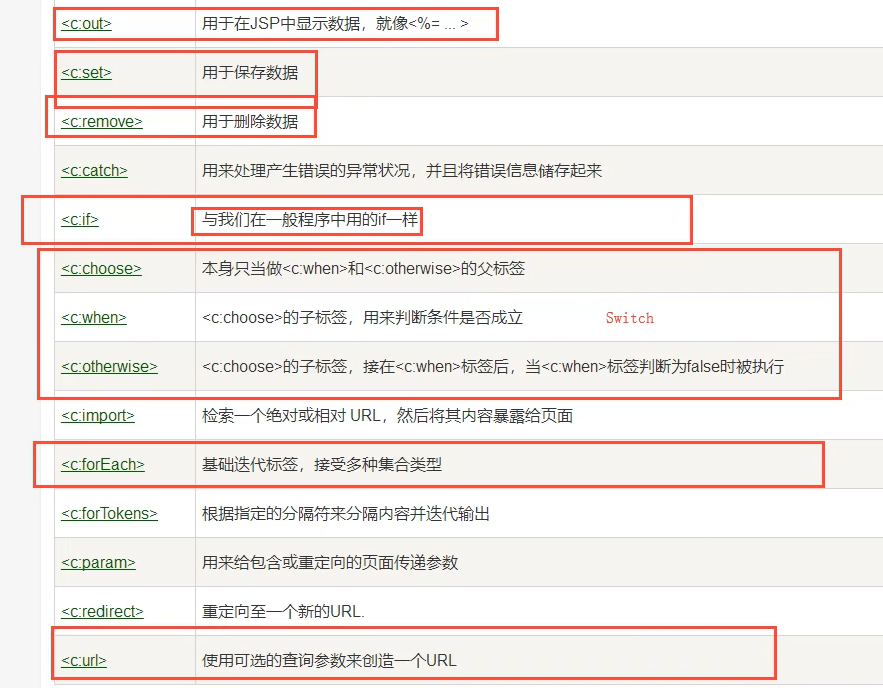Follow the <c:when> tag link
The height and width of the screenshot is (688, 883).
coord(93,318)
